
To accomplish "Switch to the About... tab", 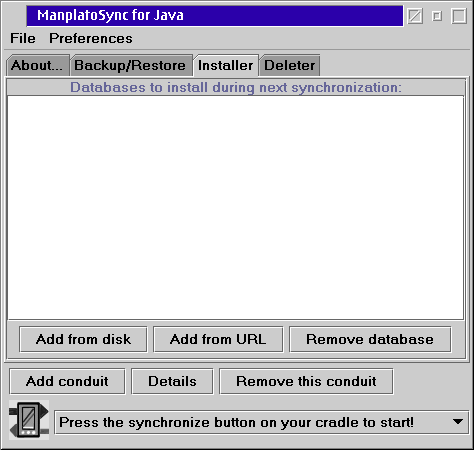I will tap(37, 65).
